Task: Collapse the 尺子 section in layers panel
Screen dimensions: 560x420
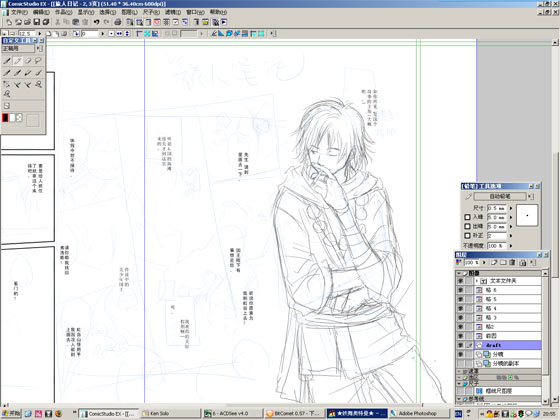Action: tap(459, 384)
